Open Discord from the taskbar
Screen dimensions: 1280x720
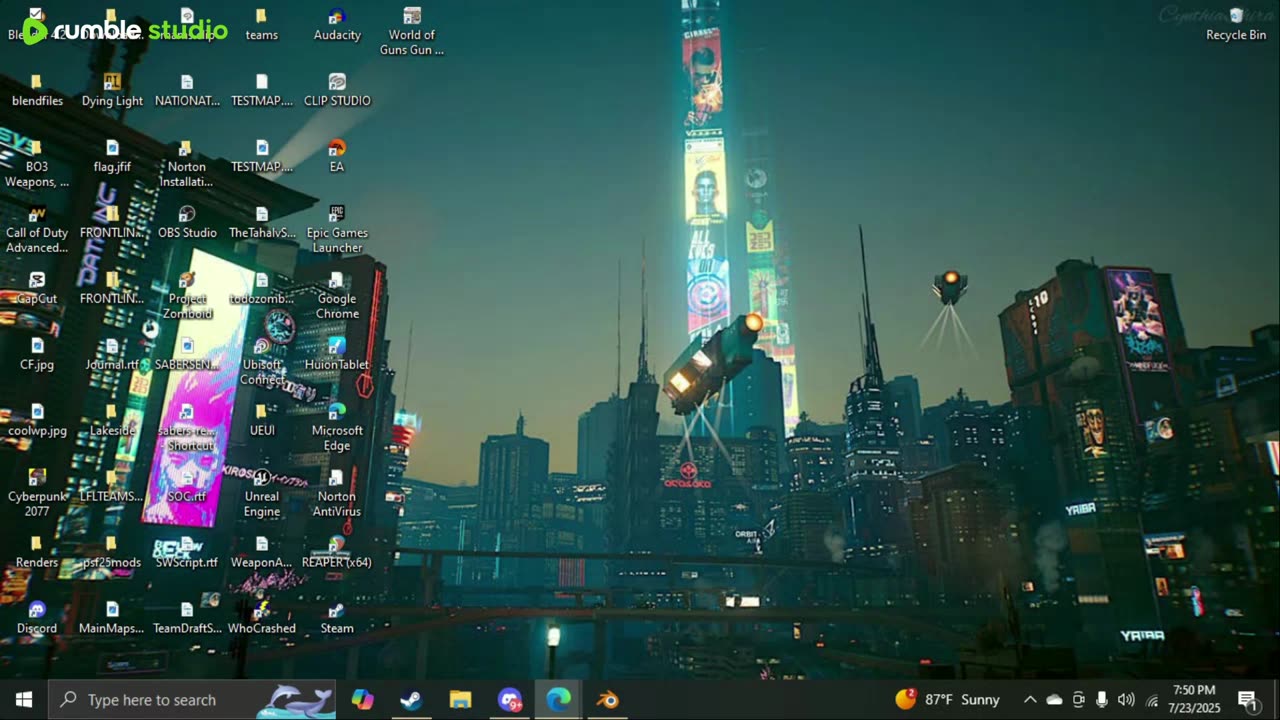pos(510,700)
